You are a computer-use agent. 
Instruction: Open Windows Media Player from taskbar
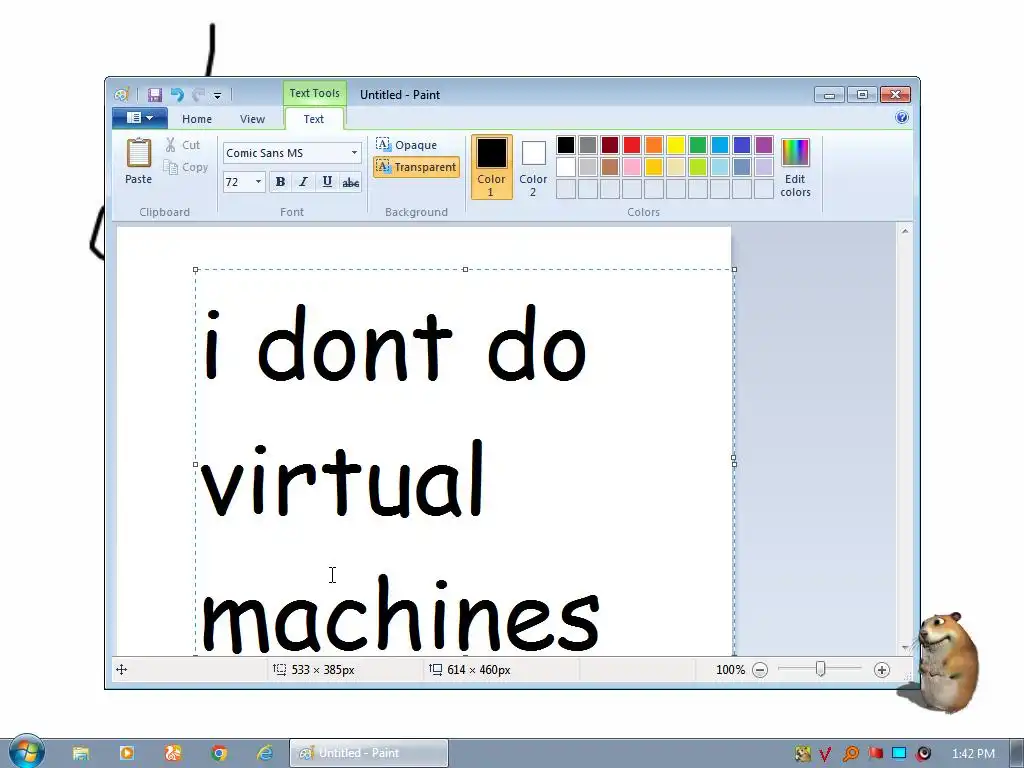[x=127, y=753]
